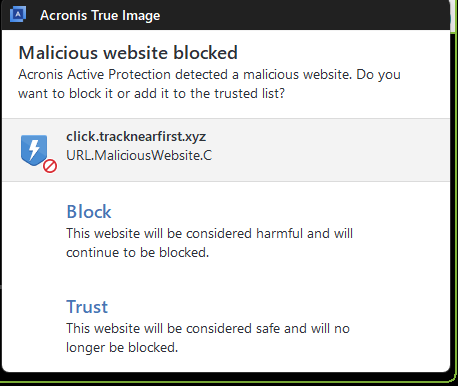
Task: Click the 'longer be blocked' line under Trust
Action: [x=122, y=347]
